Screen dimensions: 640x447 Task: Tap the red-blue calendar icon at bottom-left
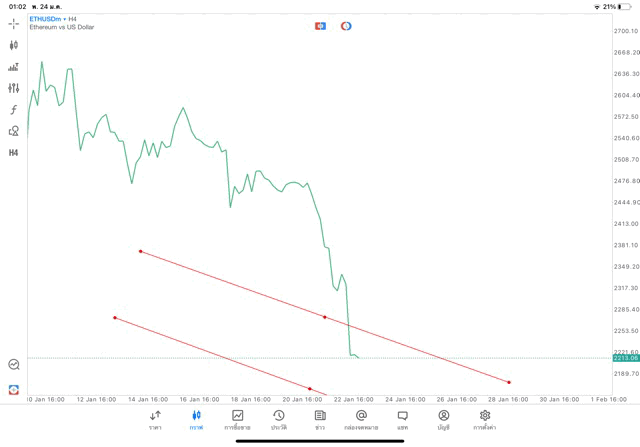click(14, 389)
